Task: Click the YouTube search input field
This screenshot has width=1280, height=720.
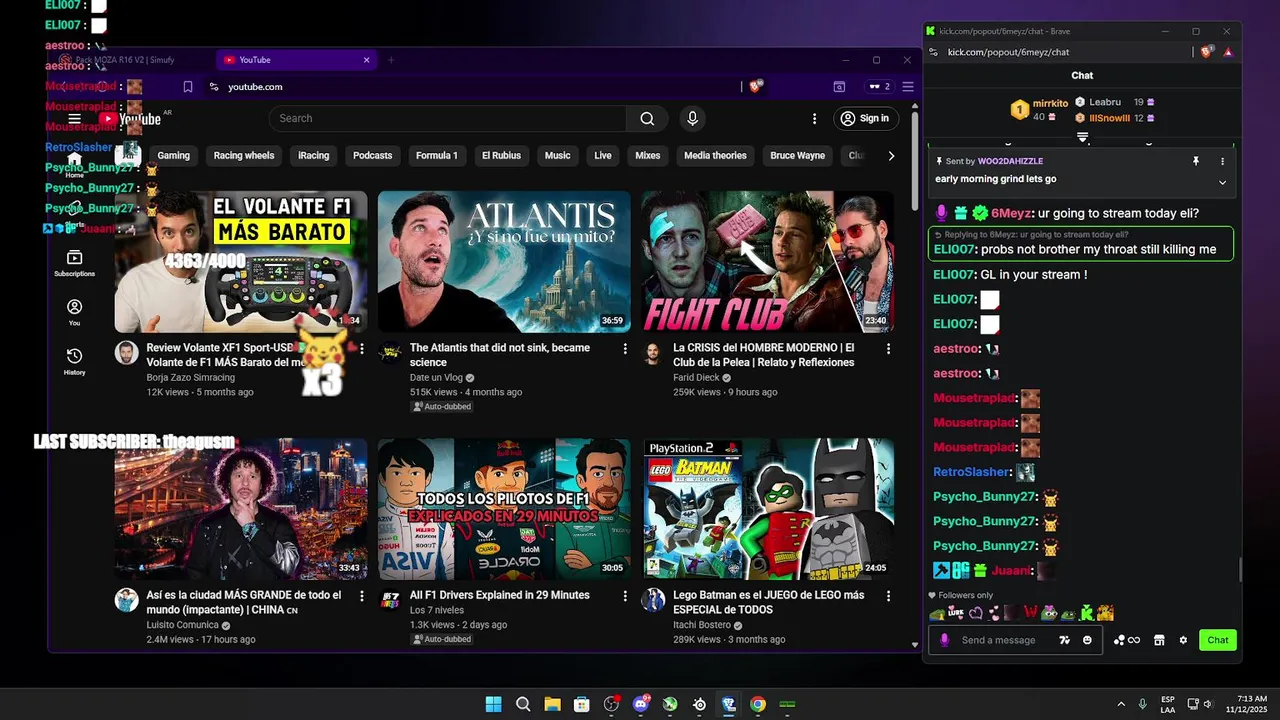Action: 447,118
